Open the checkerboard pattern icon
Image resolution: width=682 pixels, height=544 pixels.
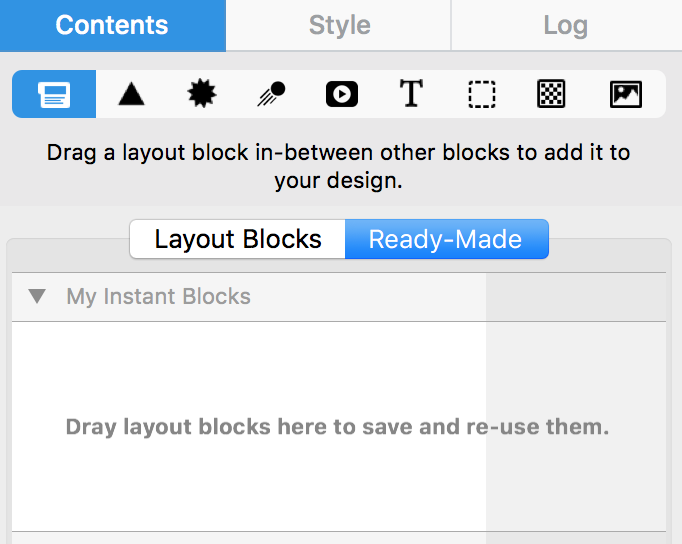click(551, 93)
